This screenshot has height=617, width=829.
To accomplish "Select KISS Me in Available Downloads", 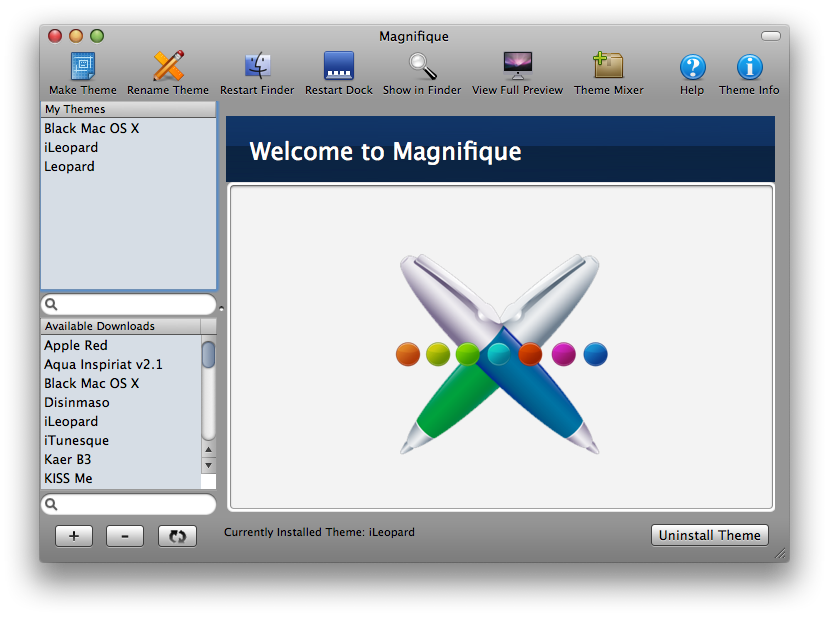I will tap(121, 478).
